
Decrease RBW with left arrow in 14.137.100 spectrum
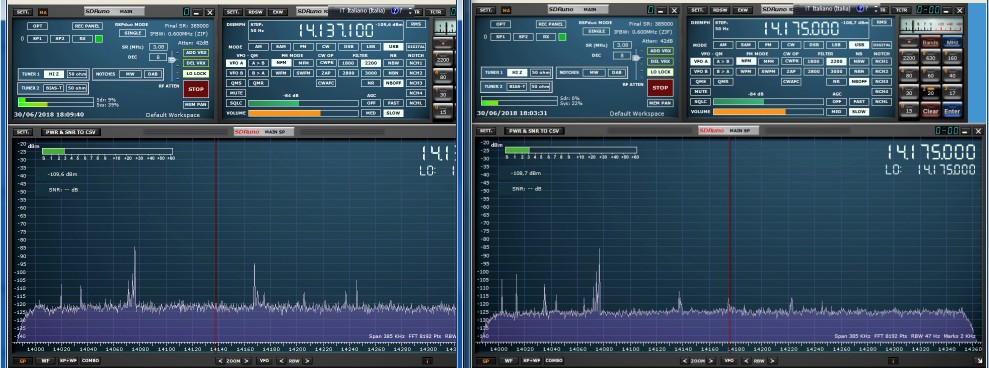(280, 360)
